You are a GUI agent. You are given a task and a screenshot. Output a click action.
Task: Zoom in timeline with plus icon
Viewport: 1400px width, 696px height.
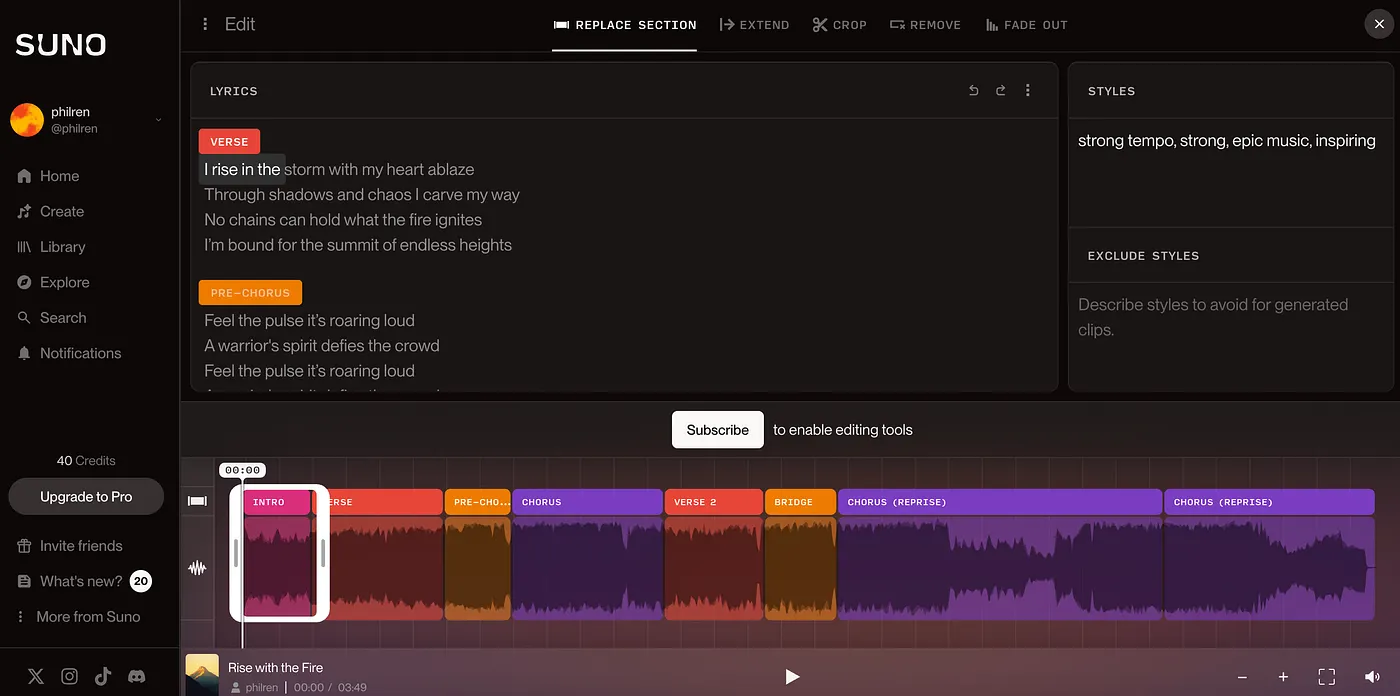[1283, 677]
